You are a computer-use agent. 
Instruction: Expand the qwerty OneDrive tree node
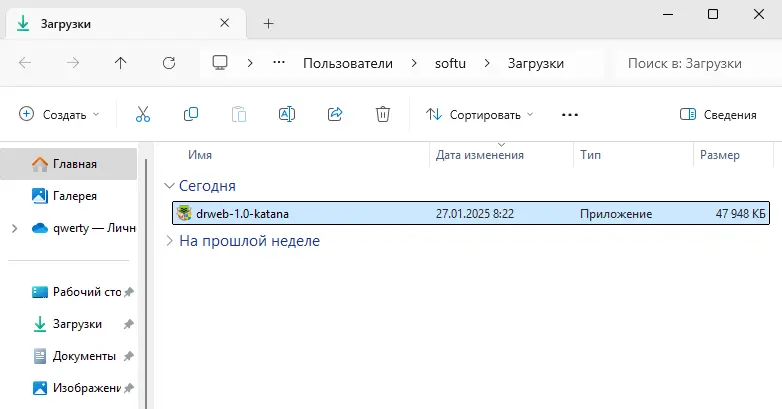14,228
